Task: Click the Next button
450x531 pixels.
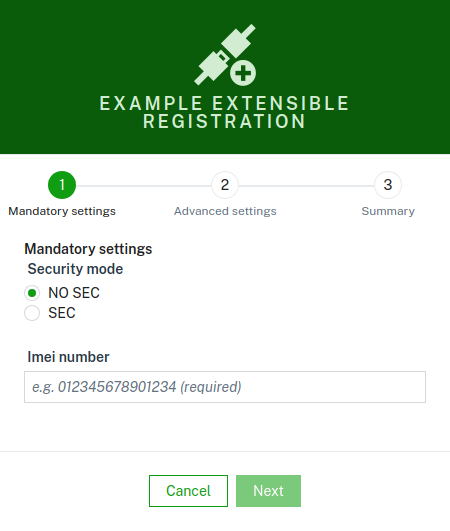Action: (x=268, y=491)
